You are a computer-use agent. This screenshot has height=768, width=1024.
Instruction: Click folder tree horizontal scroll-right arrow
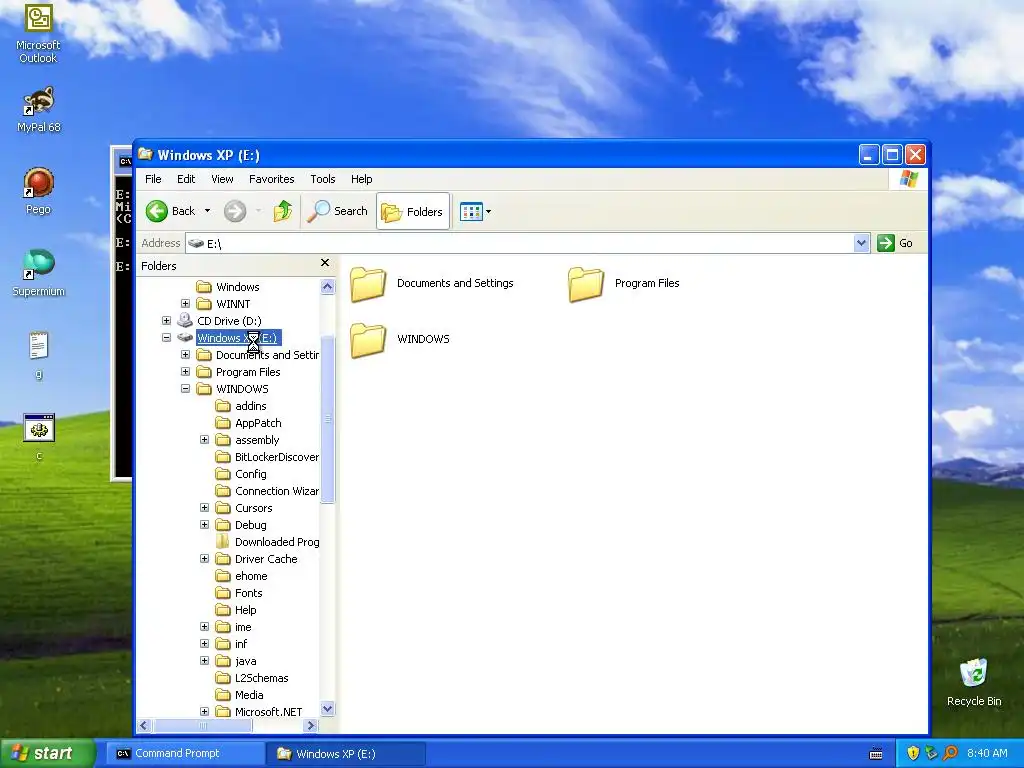click(x=311, y=726)
